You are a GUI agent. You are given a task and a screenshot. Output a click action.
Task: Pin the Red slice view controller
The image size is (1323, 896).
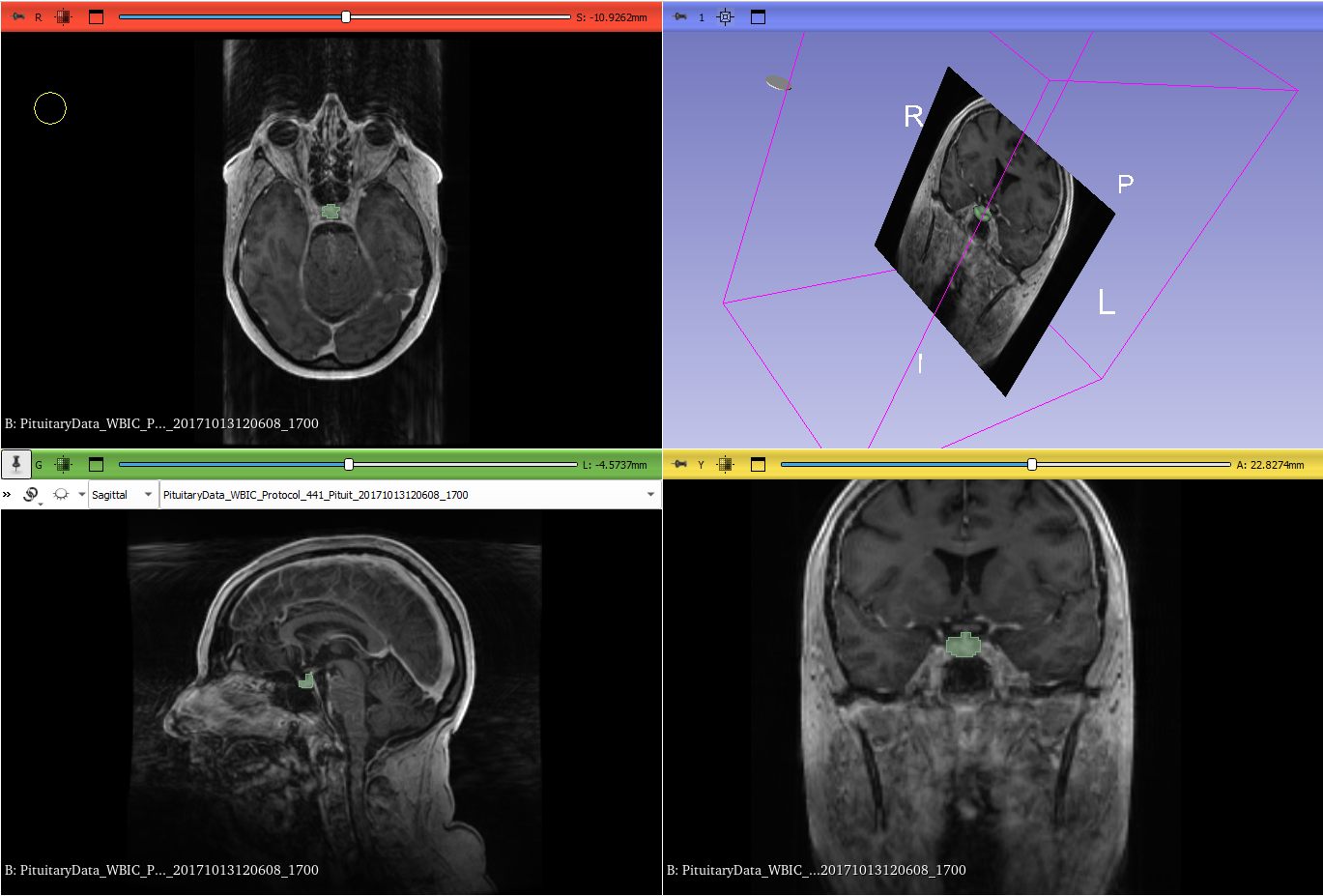[x=16, y=16]
